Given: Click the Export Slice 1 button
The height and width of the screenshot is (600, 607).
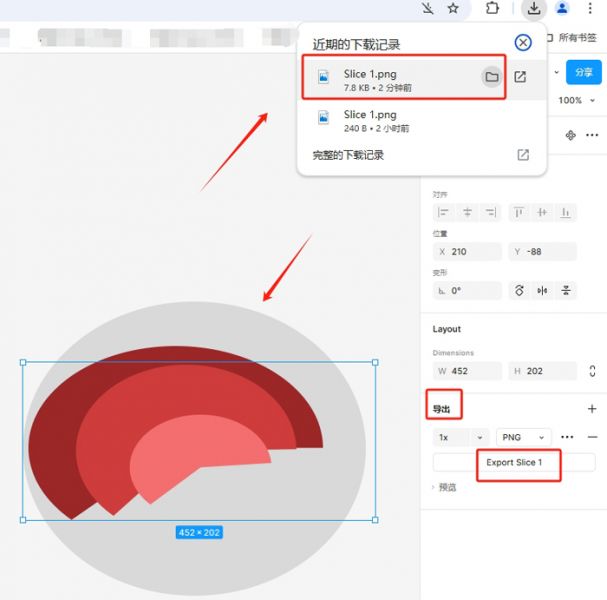Looking at the screenshot, I should pyautogui.click(x=514, y=463).
